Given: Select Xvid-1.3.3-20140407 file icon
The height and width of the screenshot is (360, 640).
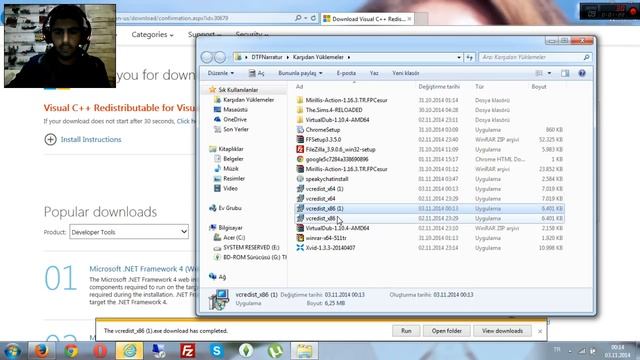Looking at the screenshot, I should [300, 247].
